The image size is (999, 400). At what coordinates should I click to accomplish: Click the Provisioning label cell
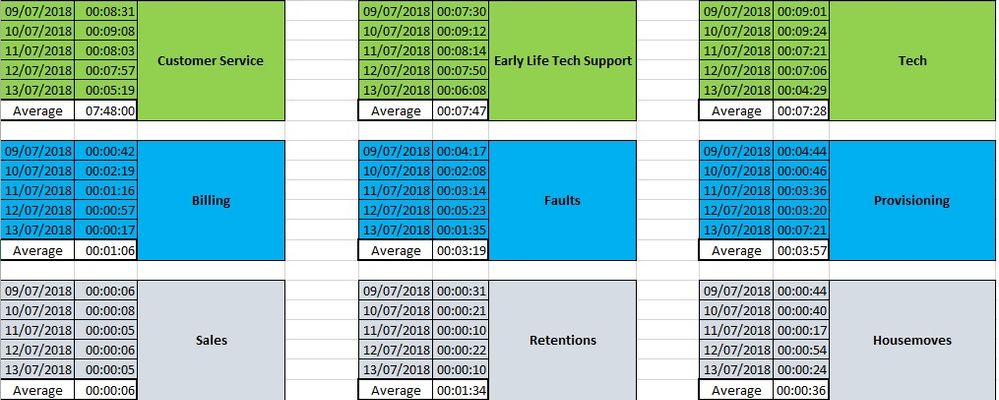(912, 200)
